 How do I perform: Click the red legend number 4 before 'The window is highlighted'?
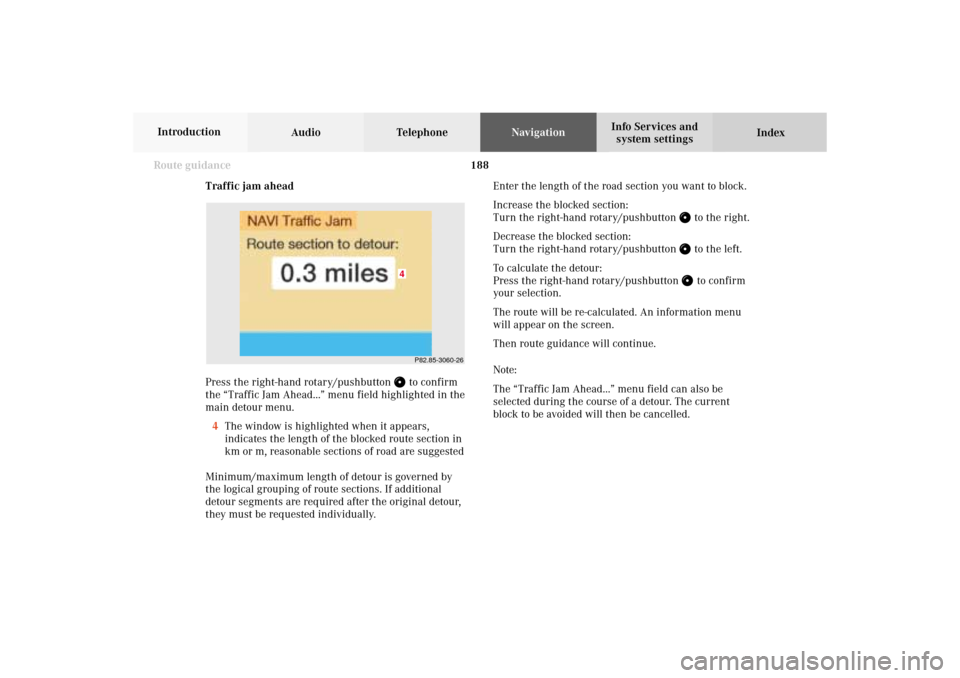[x=215, y=426]
